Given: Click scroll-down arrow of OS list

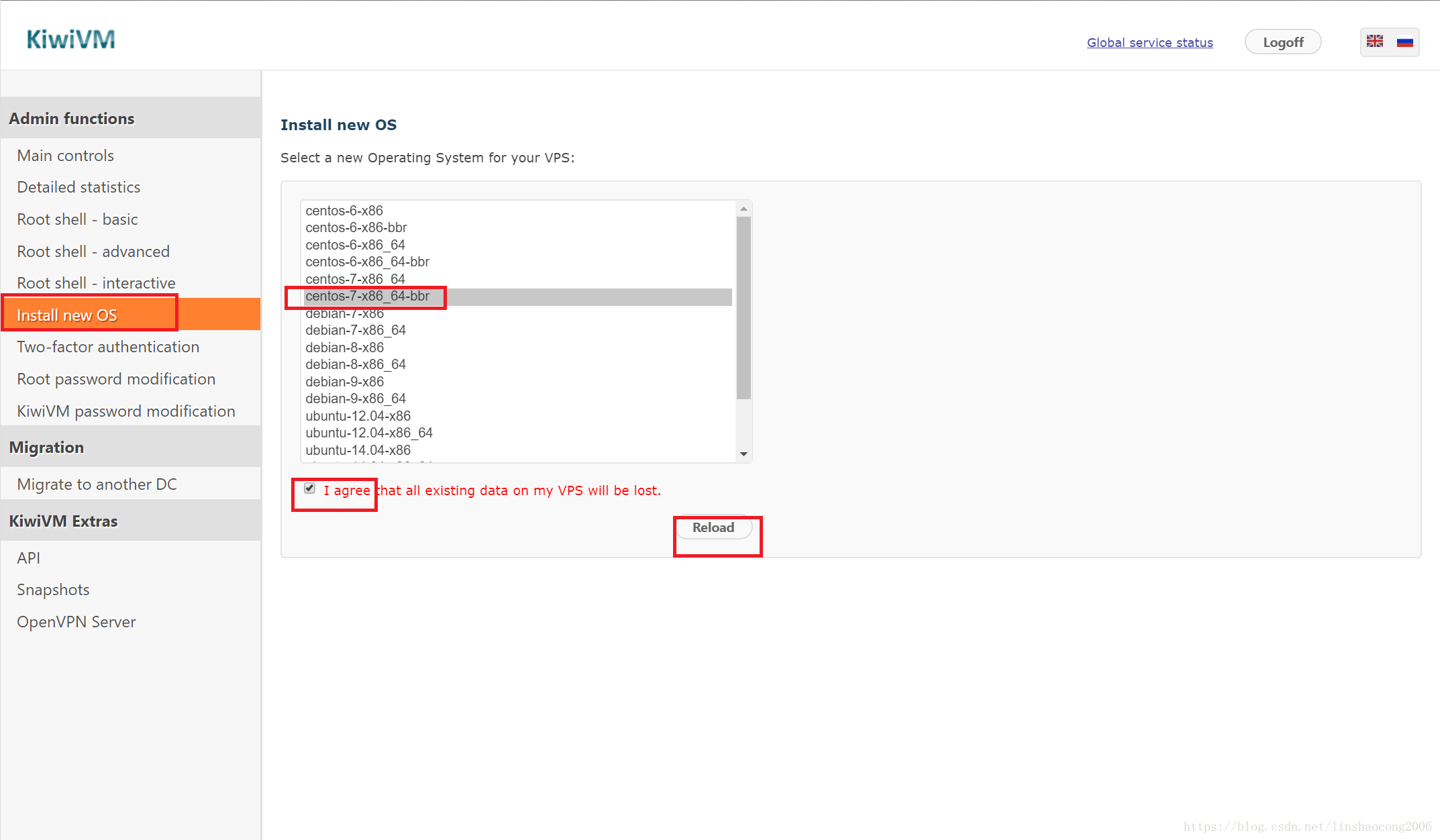Looking at the screenshot, I should [743, 454].
